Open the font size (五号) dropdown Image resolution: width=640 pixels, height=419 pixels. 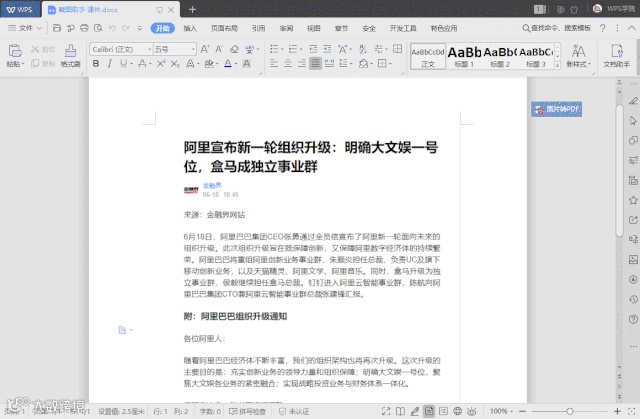193,49
